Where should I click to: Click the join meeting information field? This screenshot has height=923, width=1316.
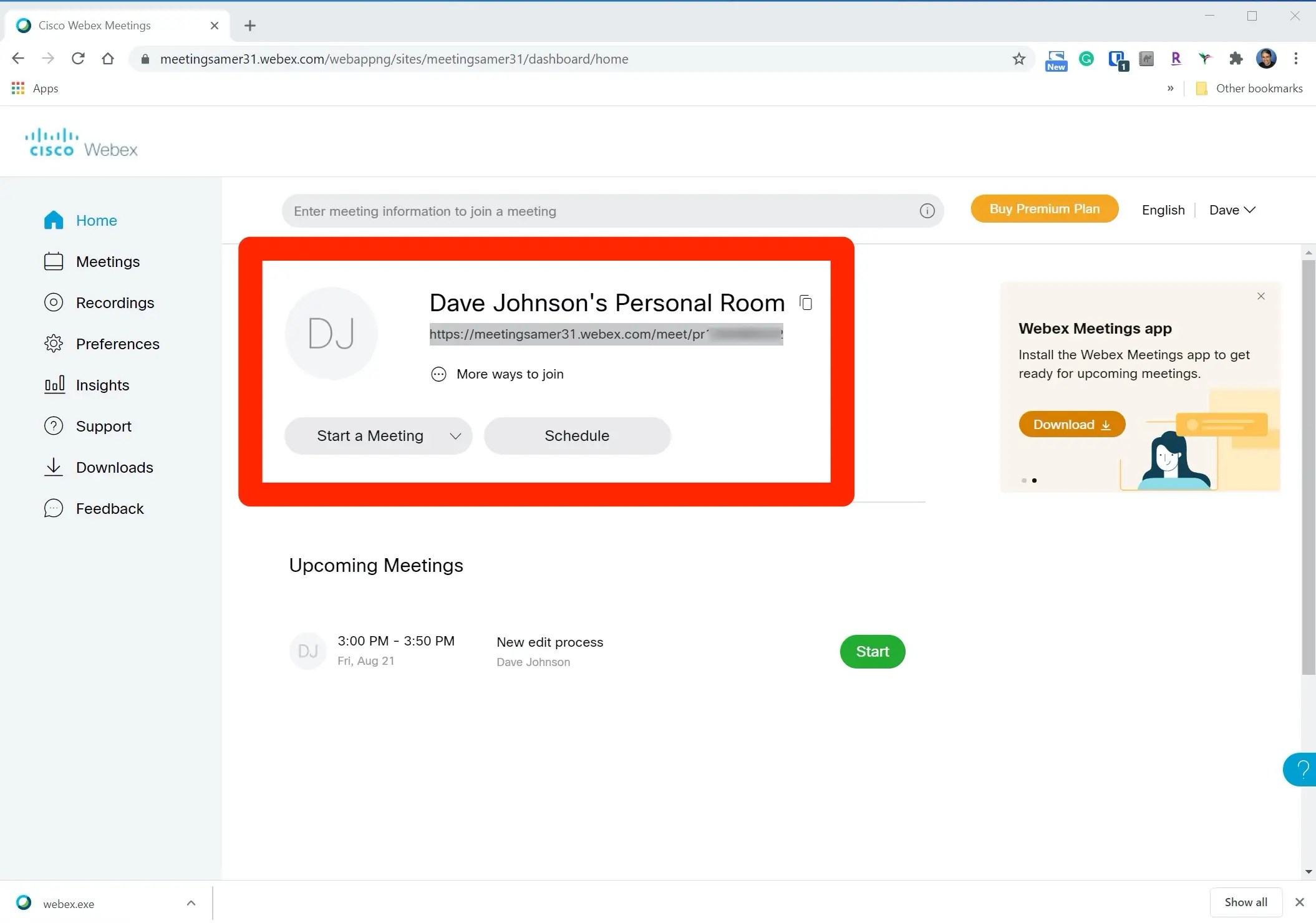click(599, 211)
